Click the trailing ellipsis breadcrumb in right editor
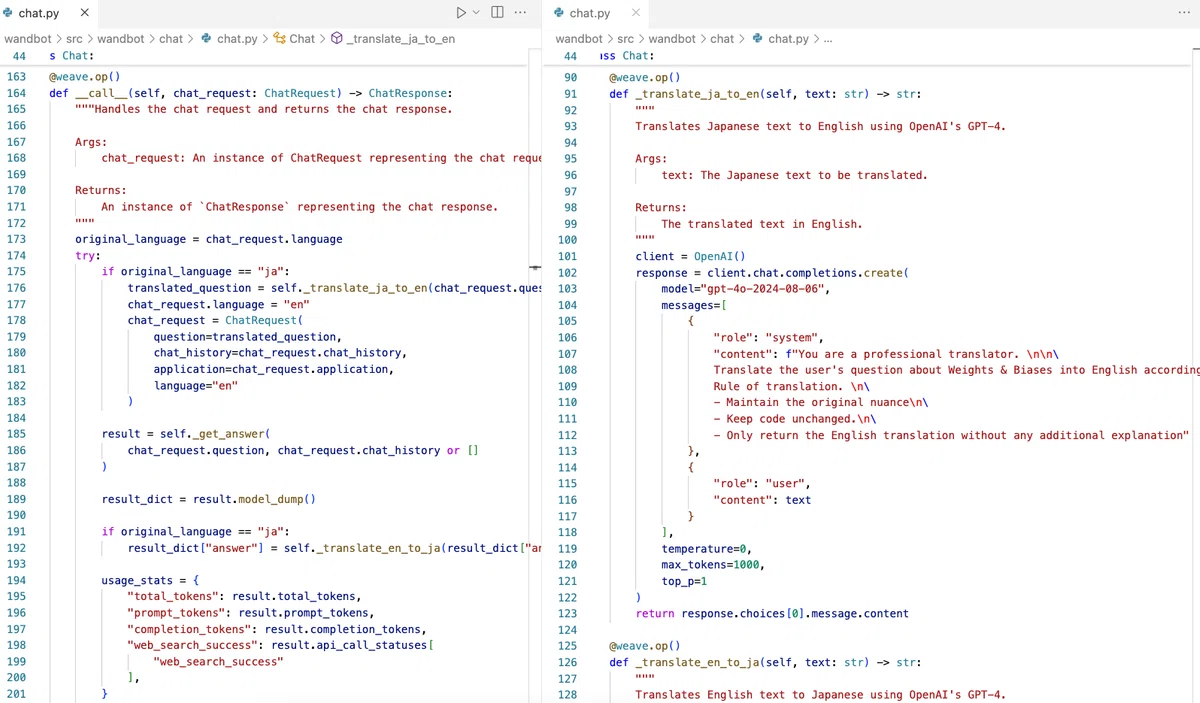This screenshot has width=1200, height=703. click(827, 39)
